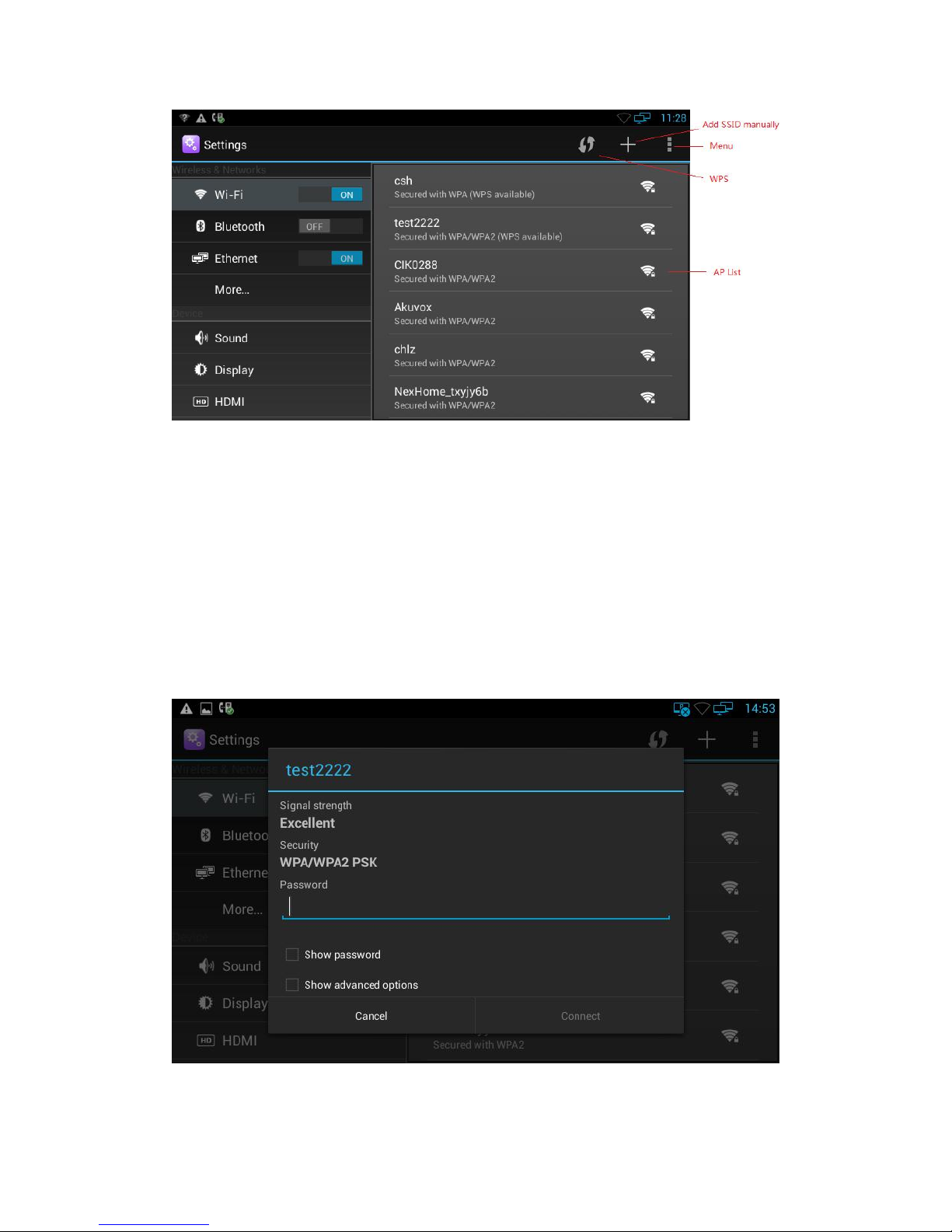The image size is (952, 1232).
Task: Check the Show password checkbox
Action: click(292, 955)
